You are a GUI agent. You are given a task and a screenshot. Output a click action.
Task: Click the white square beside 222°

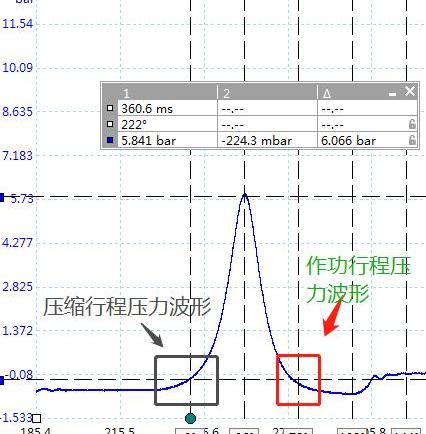click(x=110, y=124)
